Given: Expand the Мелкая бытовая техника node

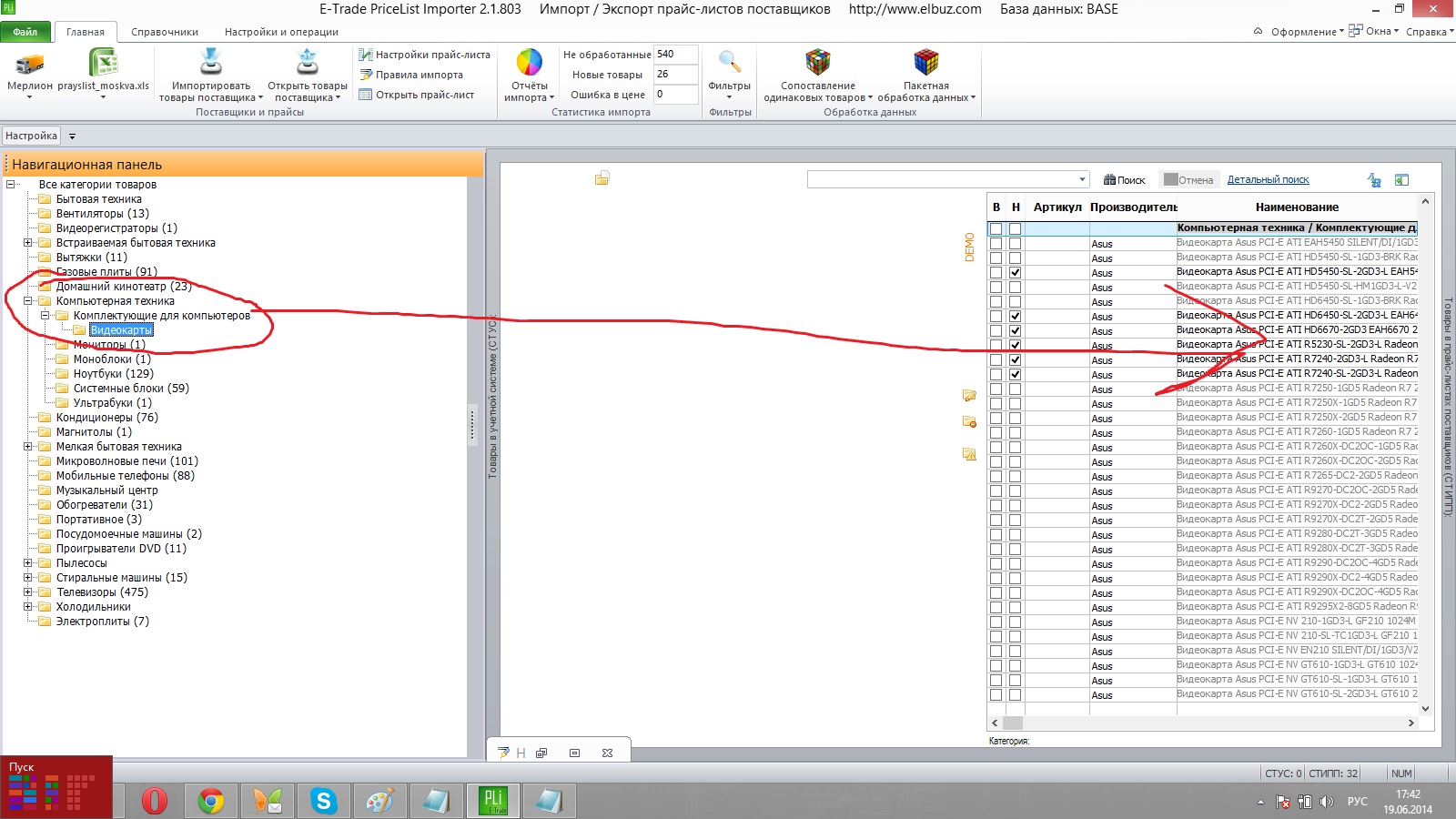Looking at the screenshot, I should [x=27, y=447].
